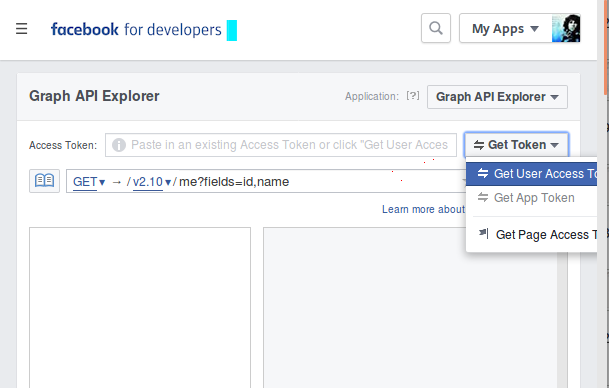Select Get User Access Token option
Screen dimensions: 609x388
tap(531, 174)
